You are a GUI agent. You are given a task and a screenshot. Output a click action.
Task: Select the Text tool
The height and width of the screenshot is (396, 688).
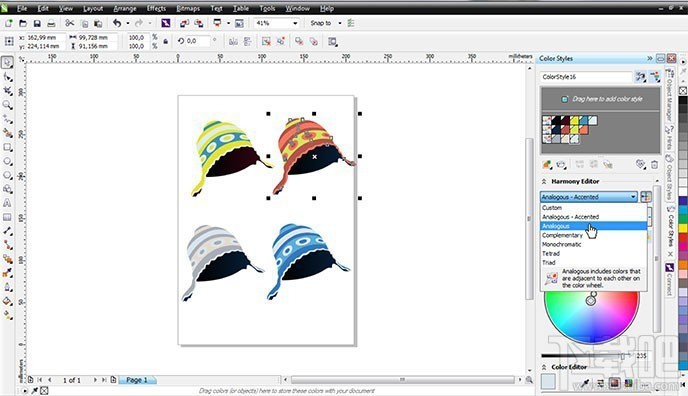pos(7,203)
